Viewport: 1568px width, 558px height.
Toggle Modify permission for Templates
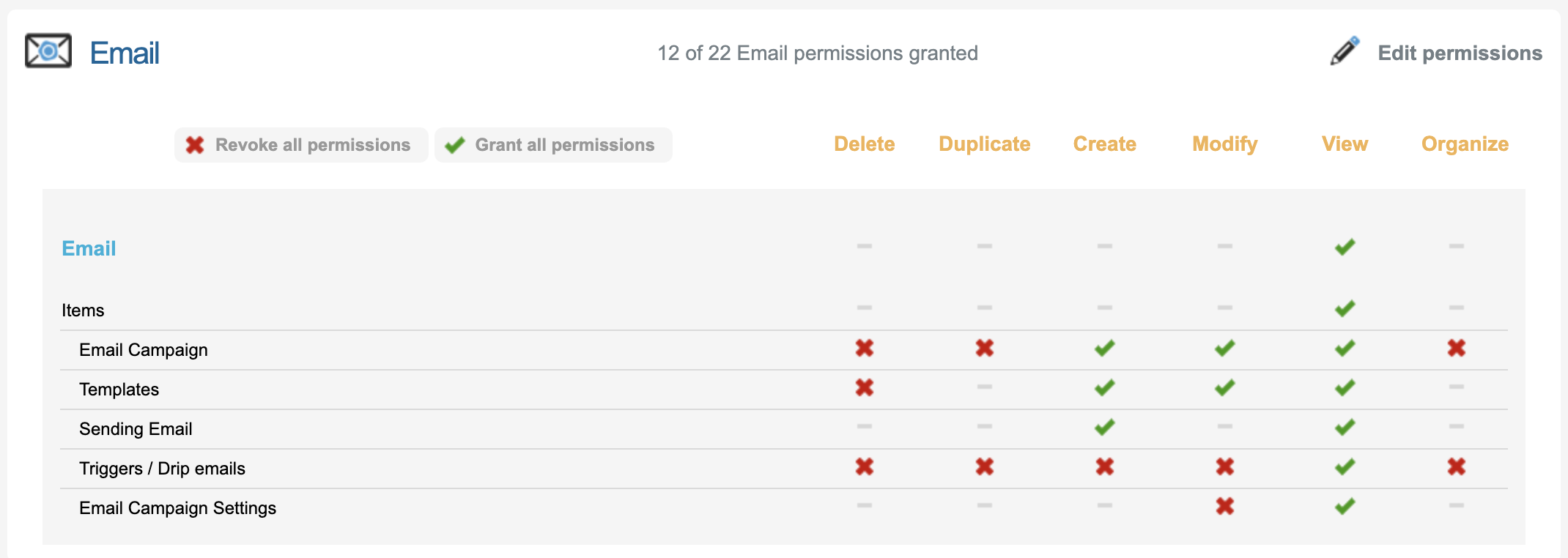point(1225,387)
